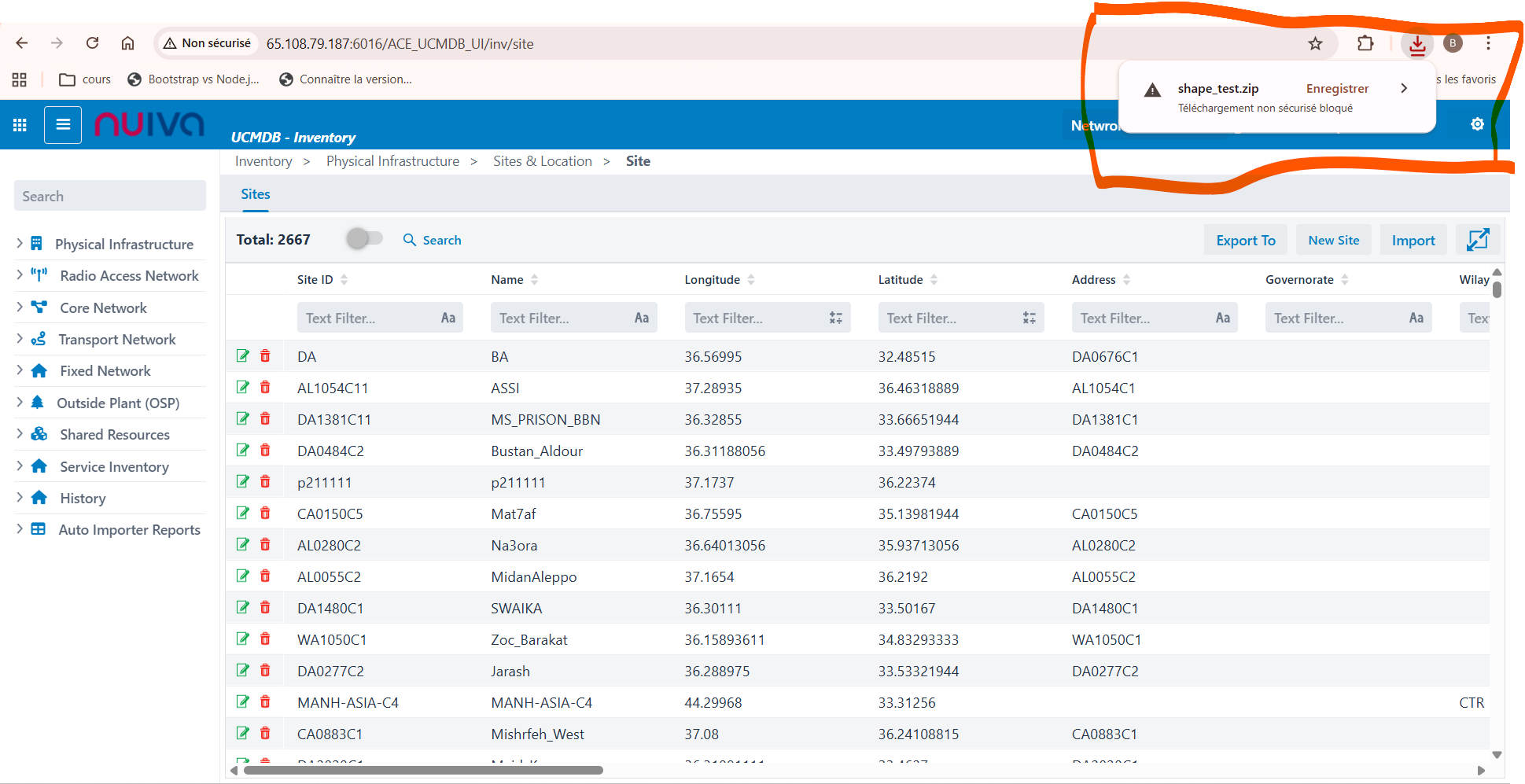Click the sidebar Search input field

(x=110, y=197)
